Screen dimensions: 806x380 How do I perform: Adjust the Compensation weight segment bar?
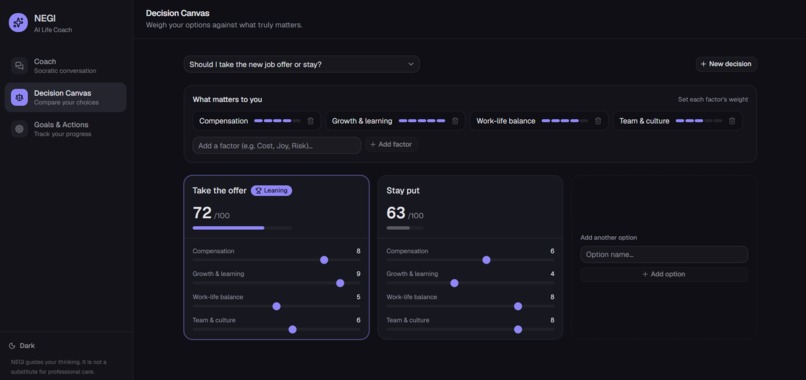[x=277, y=121]
